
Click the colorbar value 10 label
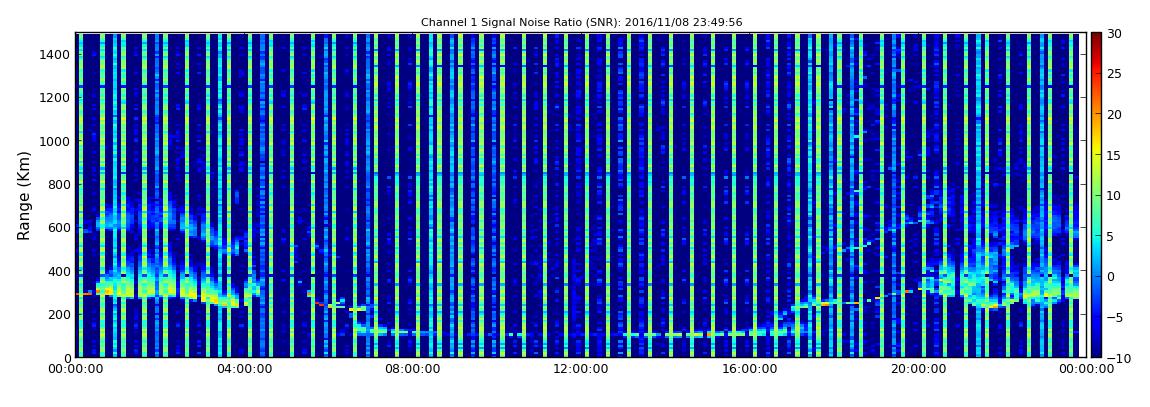[1115, 196]
